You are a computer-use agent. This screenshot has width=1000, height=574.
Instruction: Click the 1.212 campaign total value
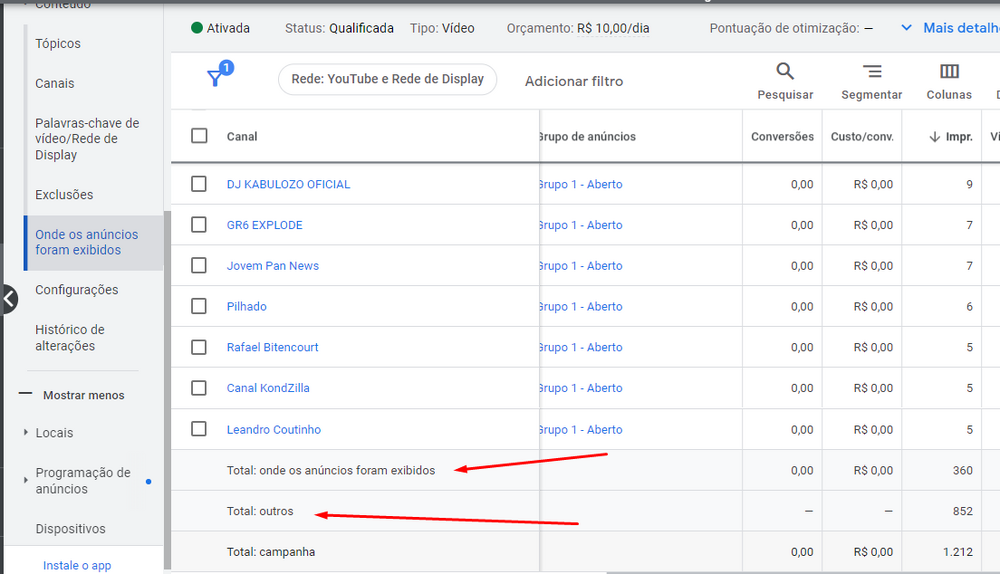click(x=958, y=552)
